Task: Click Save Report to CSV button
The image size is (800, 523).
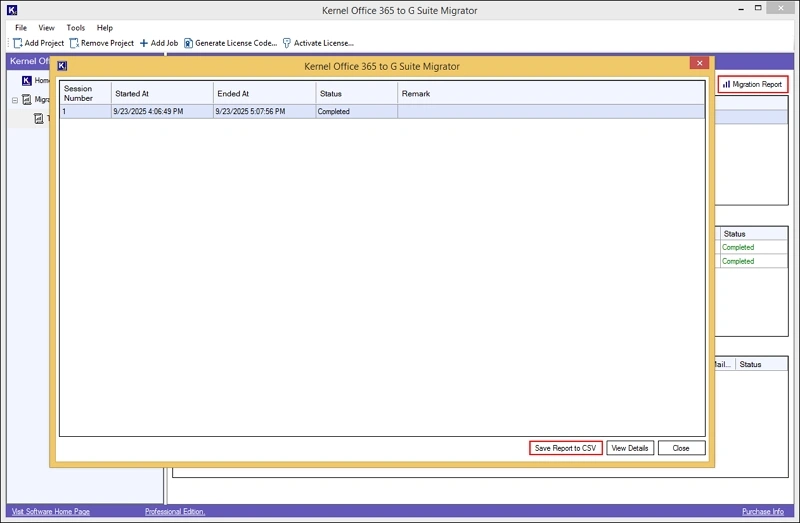Action: point(565,448)
